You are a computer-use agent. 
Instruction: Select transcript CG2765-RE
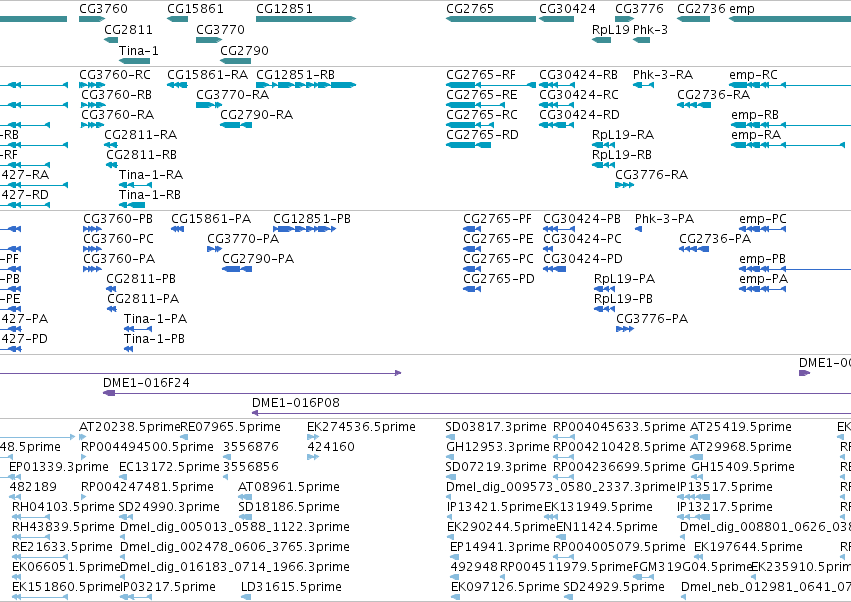click(476, 105)
